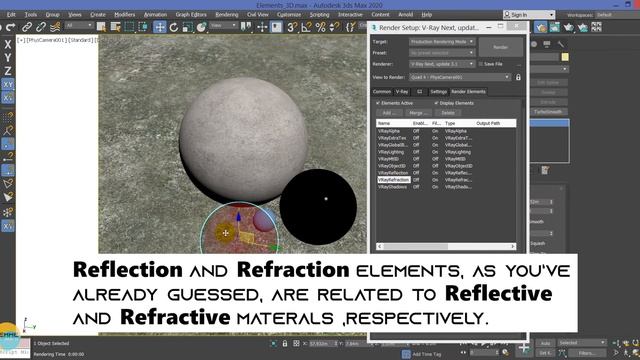The width and height of the screenshot is (640, 360).
Task: Click the Bind to Space Warp icon
Action: (55, 27)
